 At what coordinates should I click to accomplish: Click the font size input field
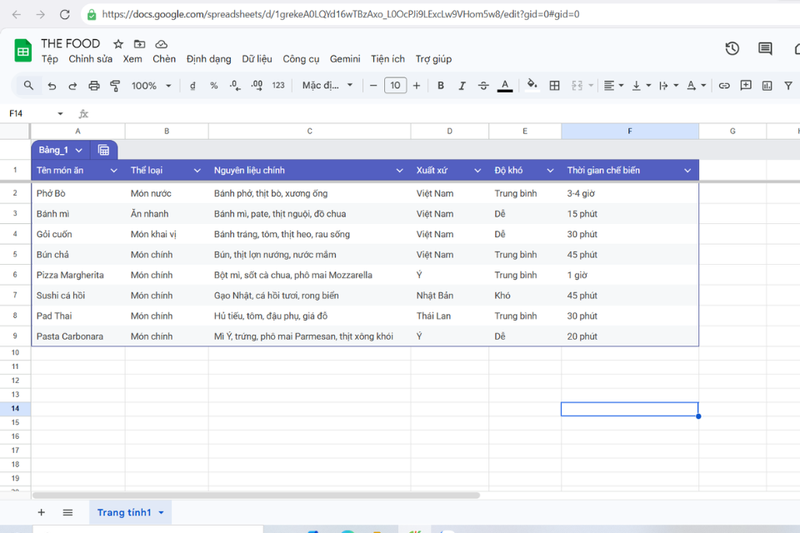click(x=395, y=85)
